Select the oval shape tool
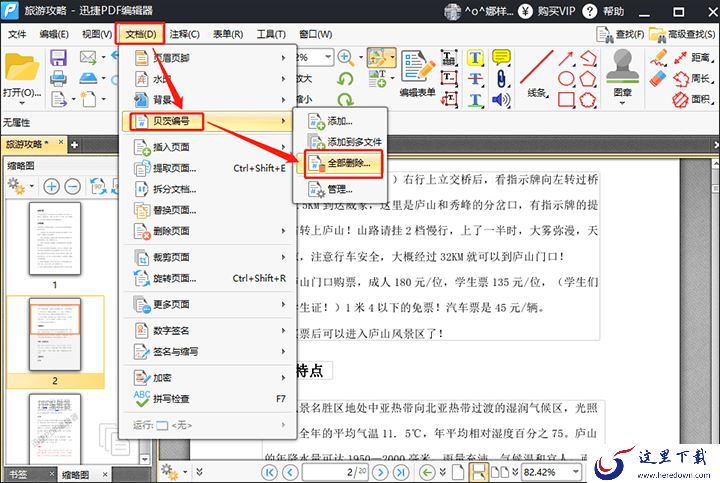 coord(566,79)
